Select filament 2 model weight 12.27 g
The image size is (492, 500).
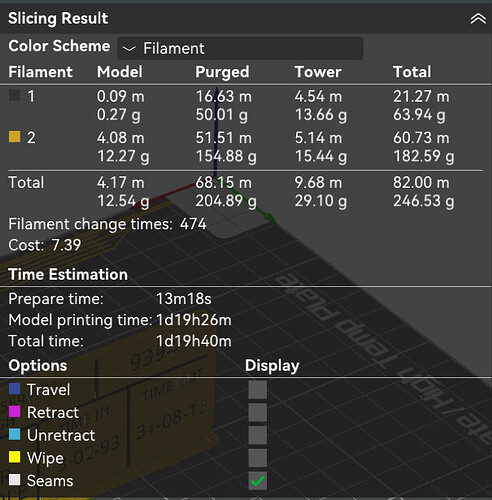[123, 156]
